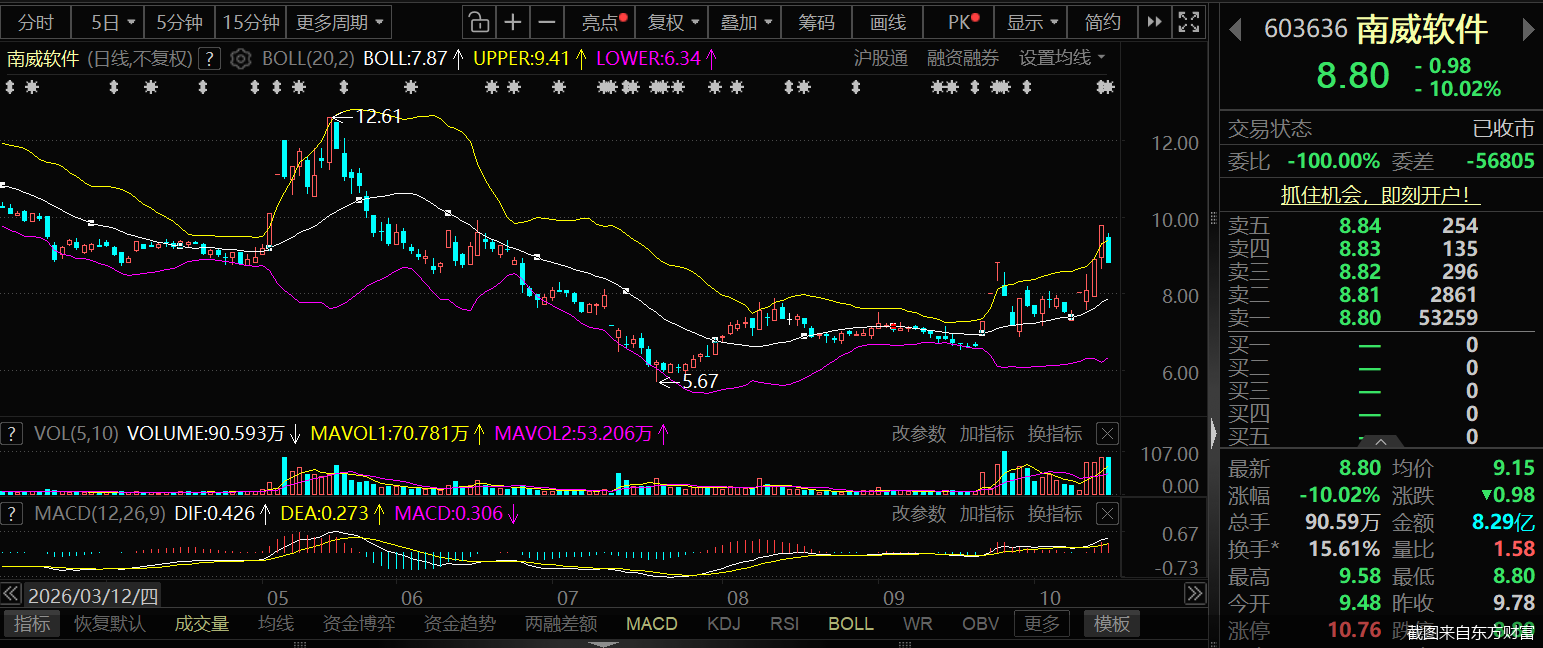Open the 指标 tab at bottom

32,624
